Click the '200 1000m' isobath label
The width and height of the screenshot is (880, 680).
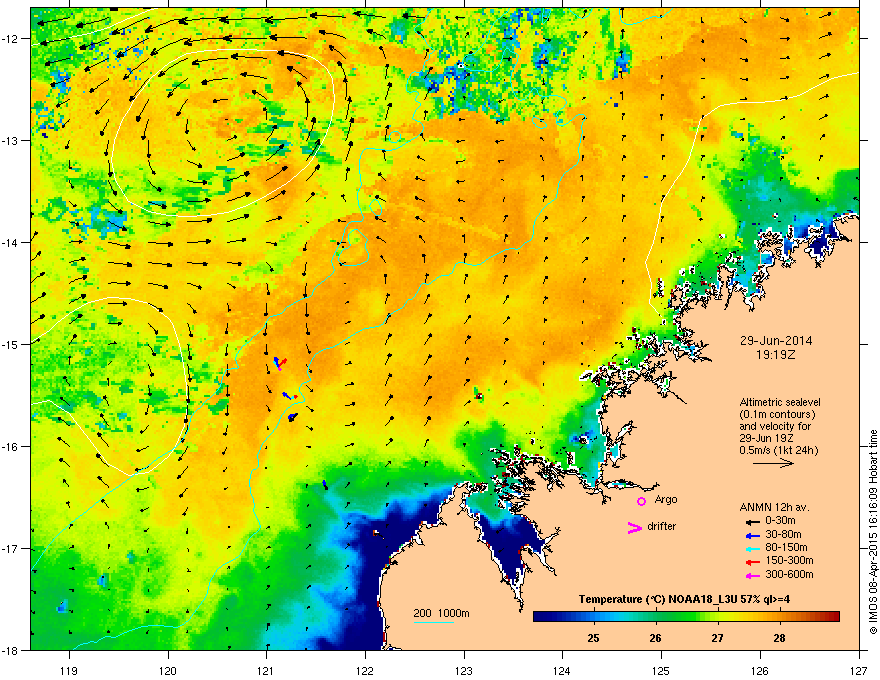tap(441, 613)
